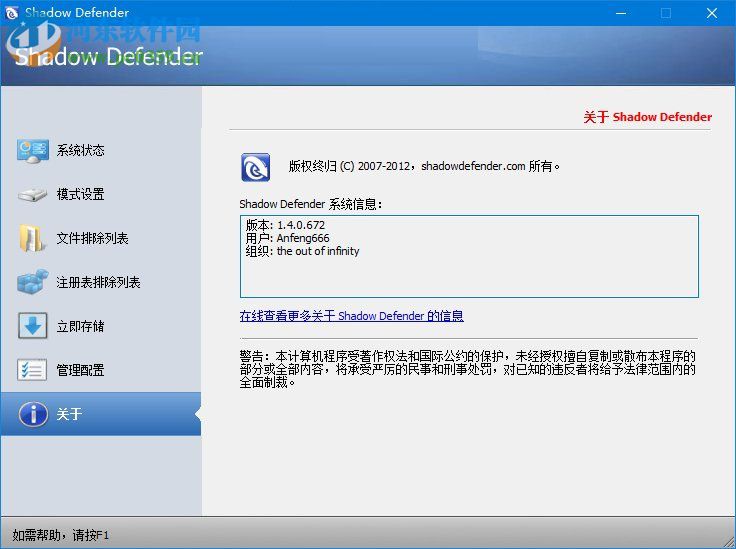Close the Shadow Defender window
The image size is (736, 549).
tap(712, 13)
